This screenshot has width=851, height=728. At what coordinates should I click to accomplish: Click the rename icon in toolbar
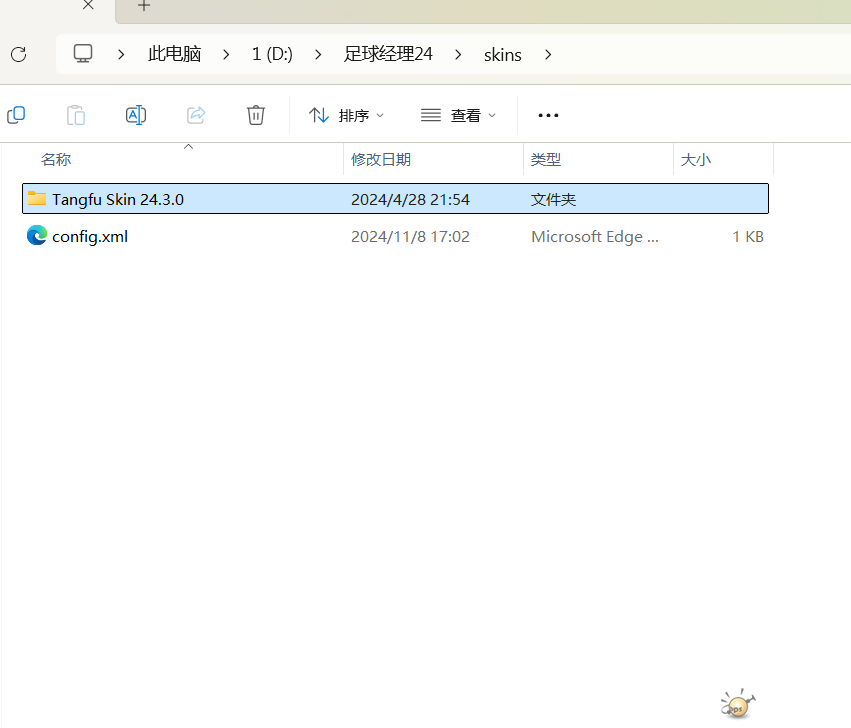136,115
